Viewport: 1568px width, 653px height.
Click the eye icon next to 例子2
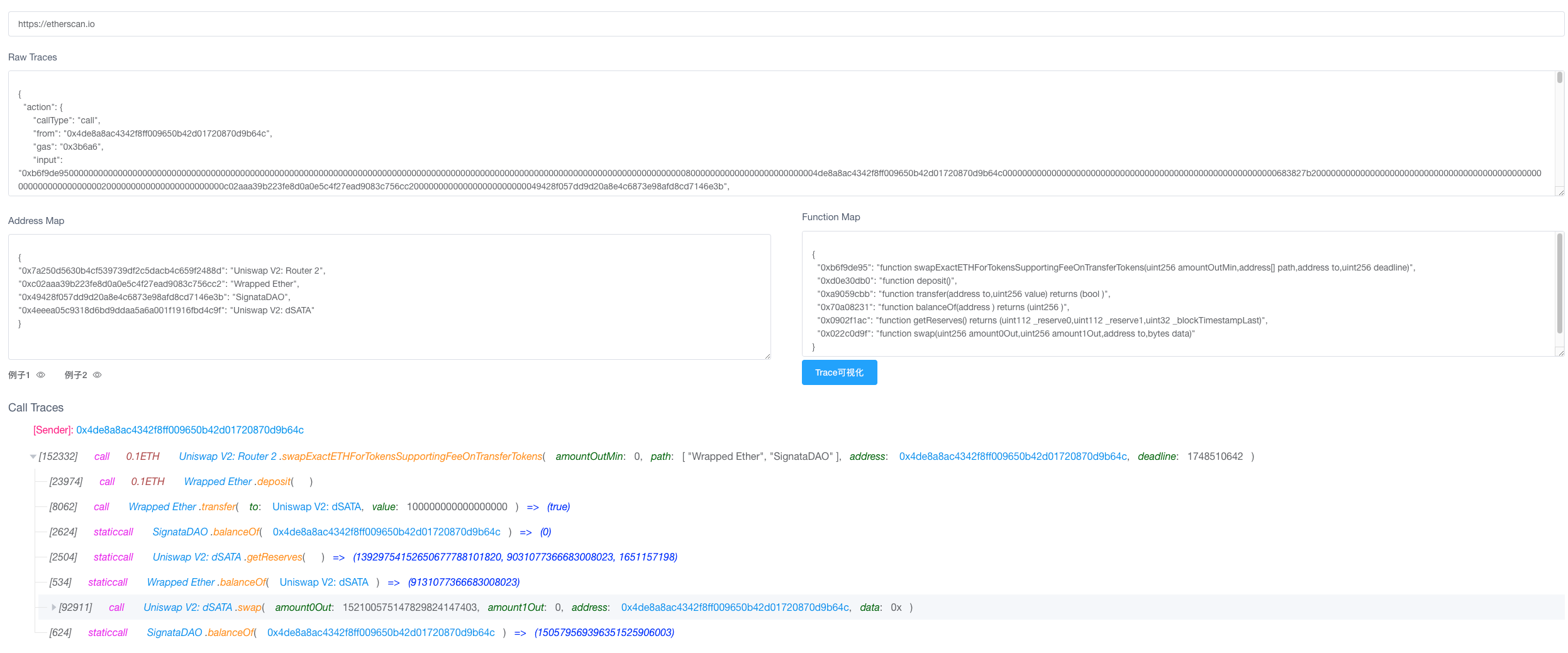(97, 375)
